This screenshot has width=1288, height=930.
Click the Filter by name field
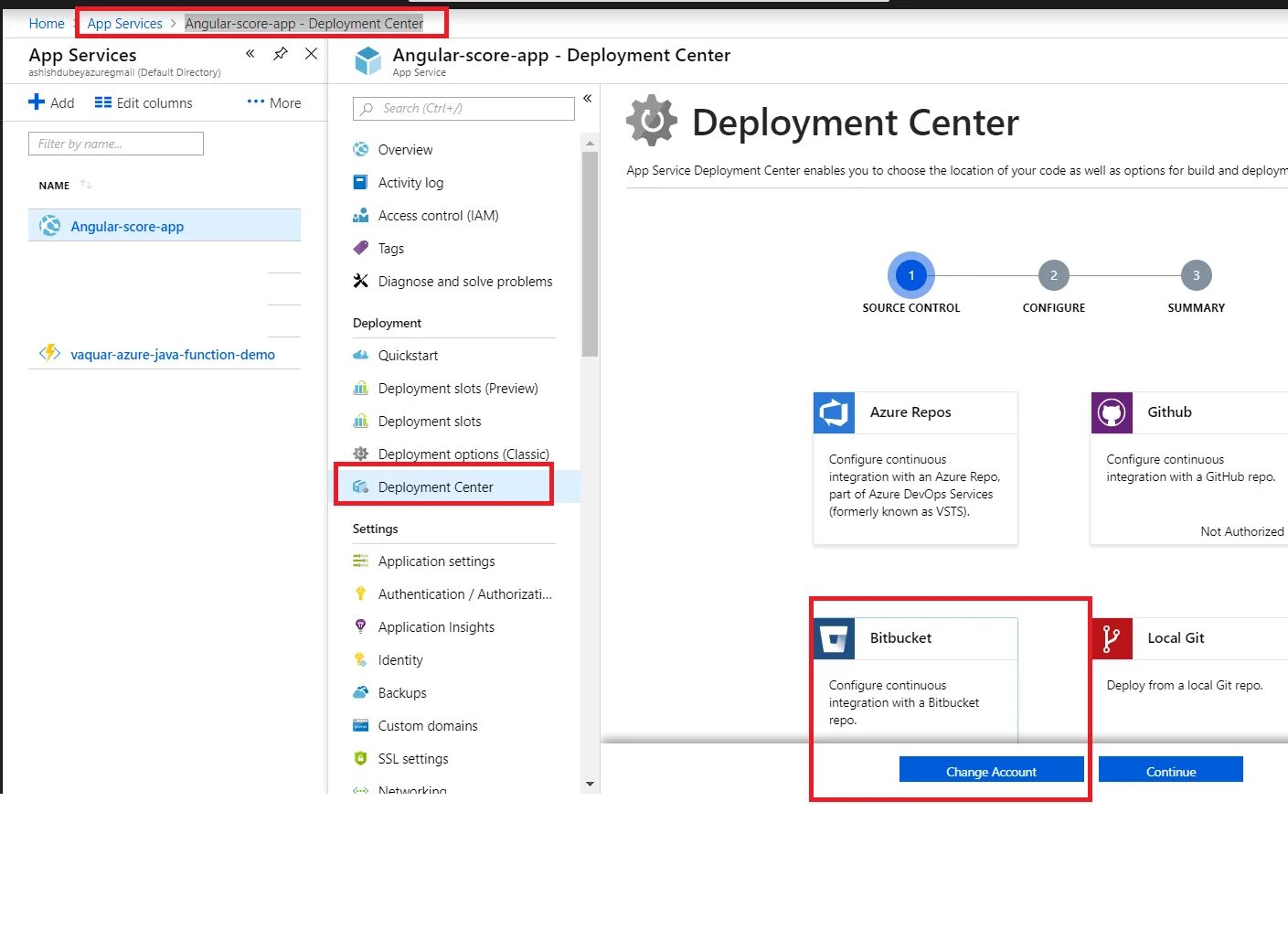[x=116, y=144]
